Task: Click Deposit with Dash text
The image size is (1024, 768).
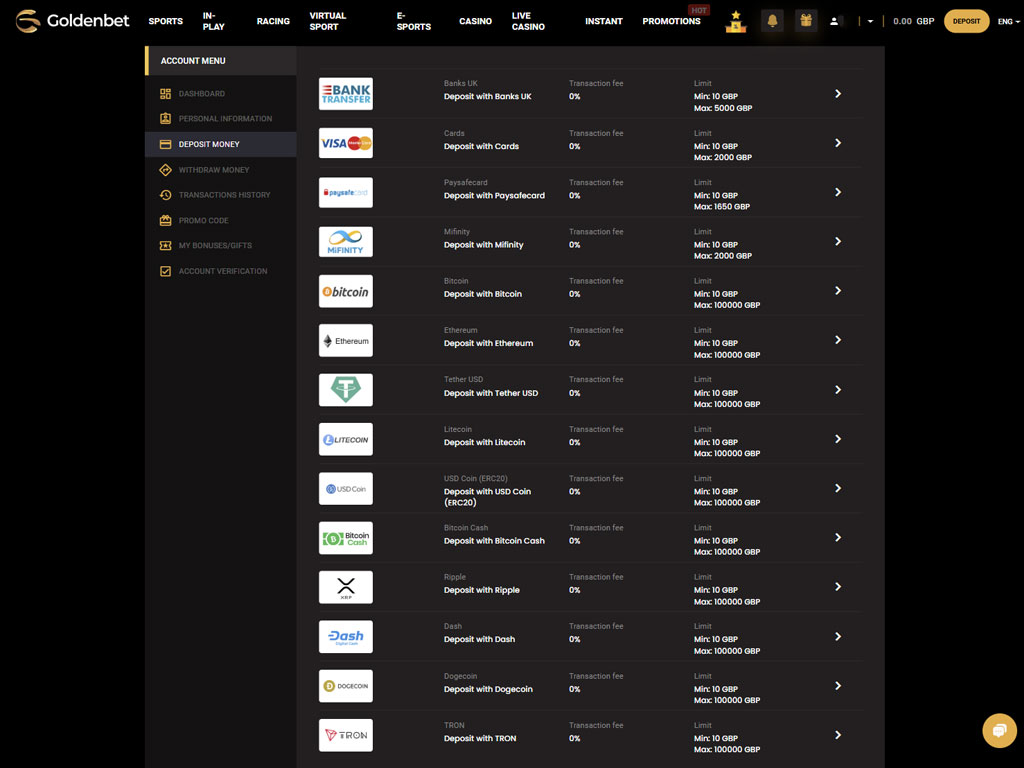Action: tap(479, 639)
